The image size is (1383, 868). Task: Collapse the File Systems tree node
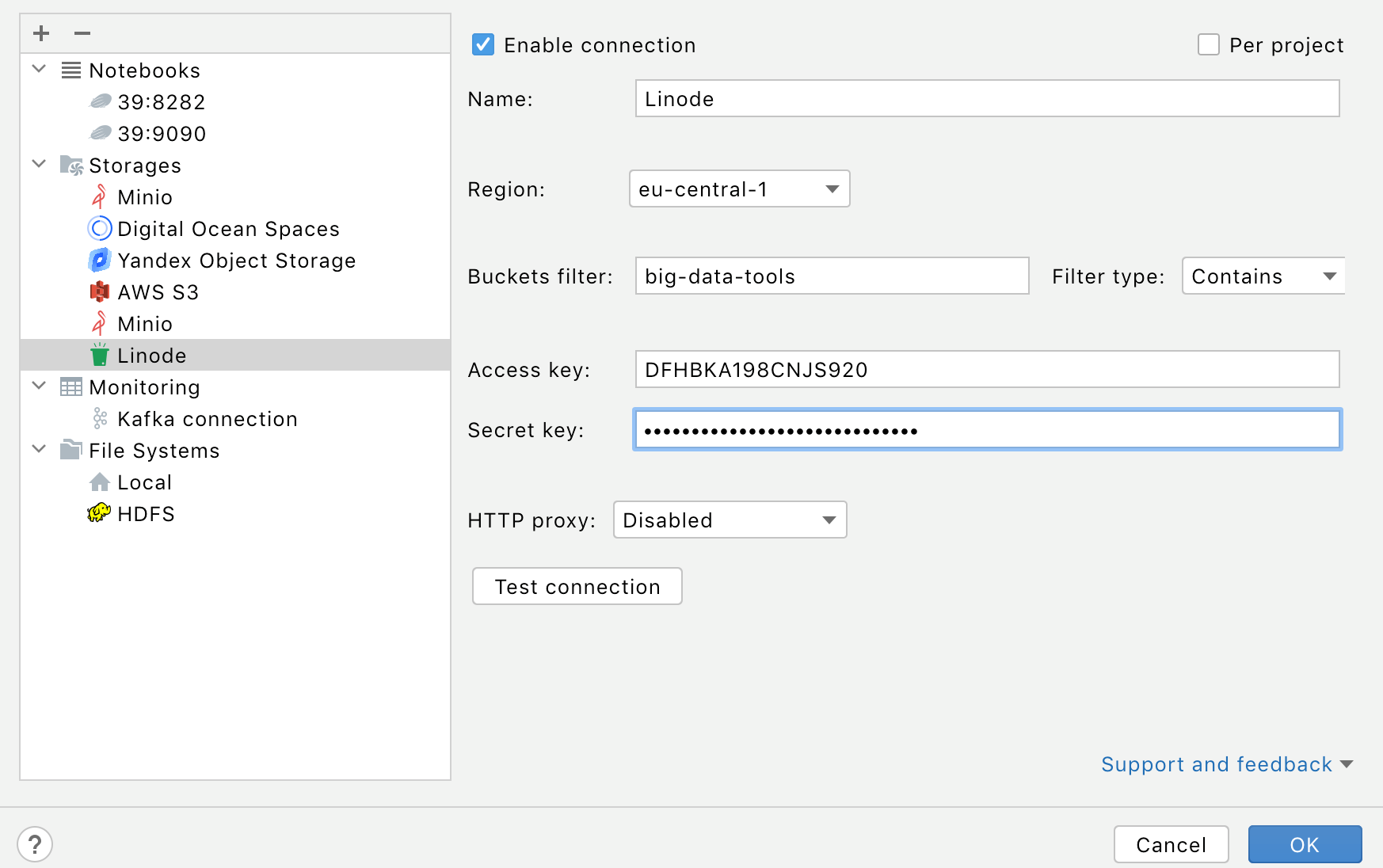pos(39,450)
